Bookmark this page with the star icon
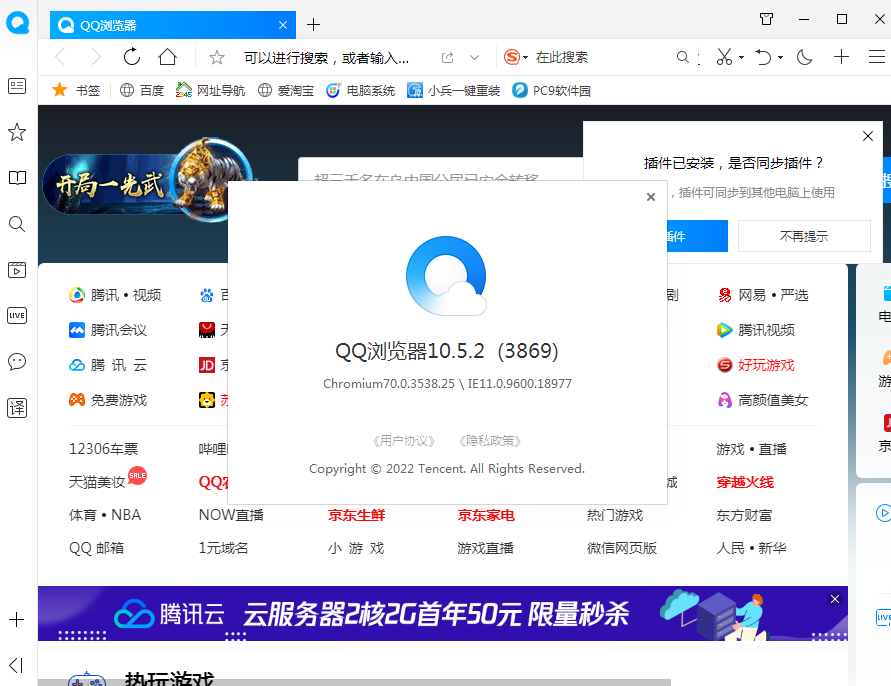891x686 pixels. (x=216, y=57)
